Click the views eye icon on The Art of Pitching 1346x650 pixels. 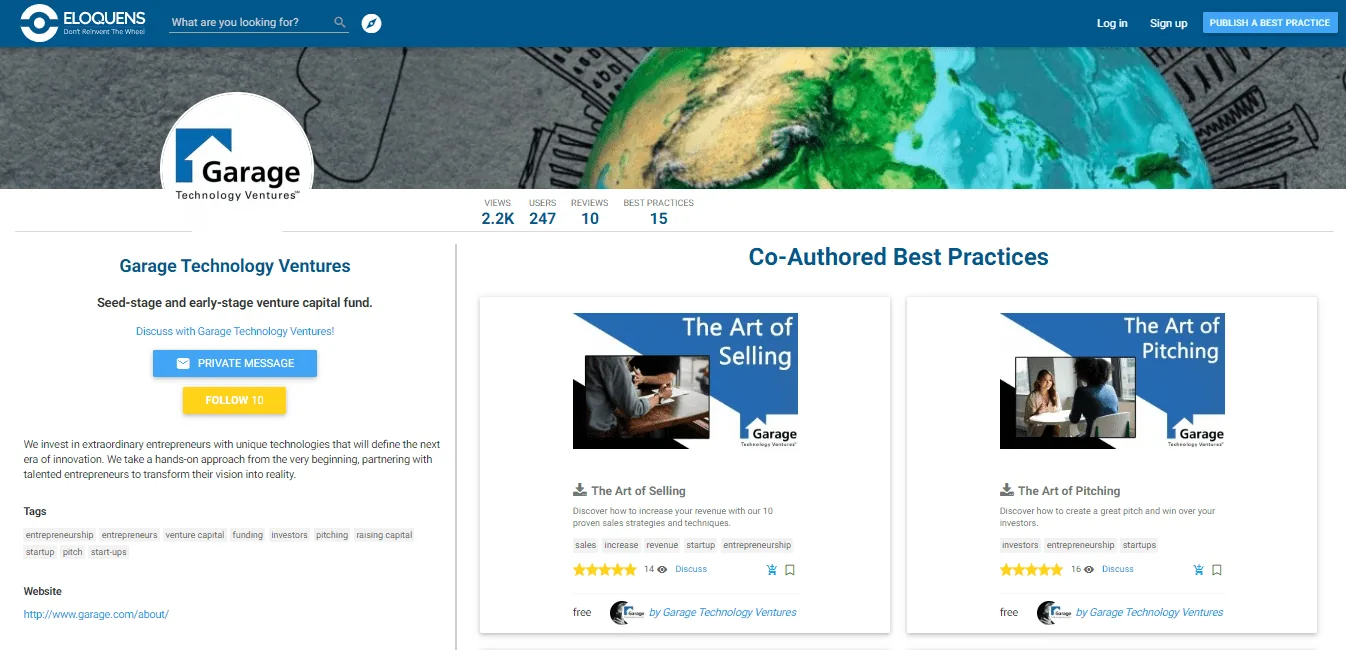coord(1089,570)
